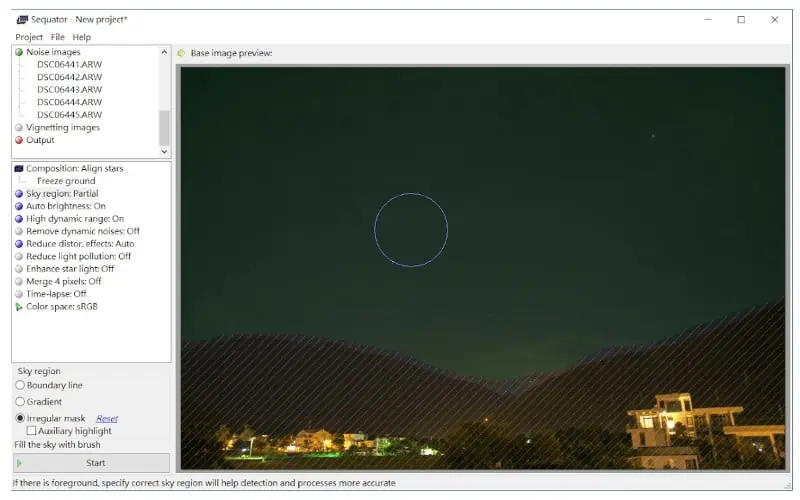Click the Composition: Align stars icon

19,168
